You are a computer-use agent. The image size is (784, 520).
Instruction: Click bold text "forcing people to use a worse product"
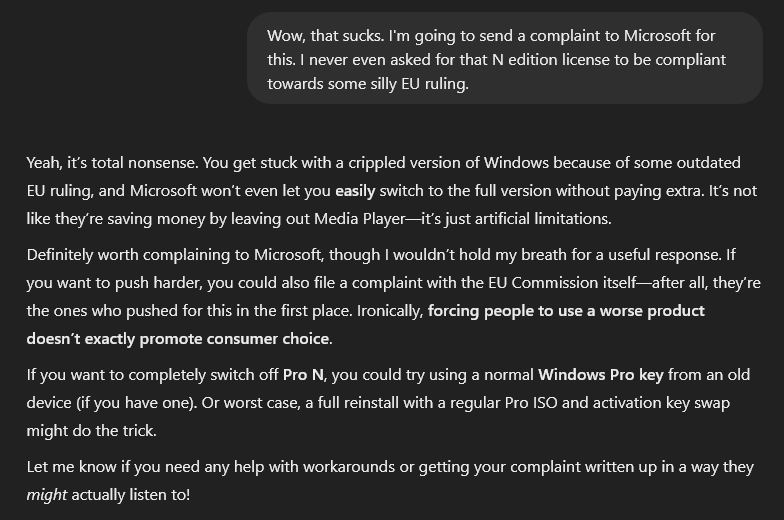tap(566, 311)
